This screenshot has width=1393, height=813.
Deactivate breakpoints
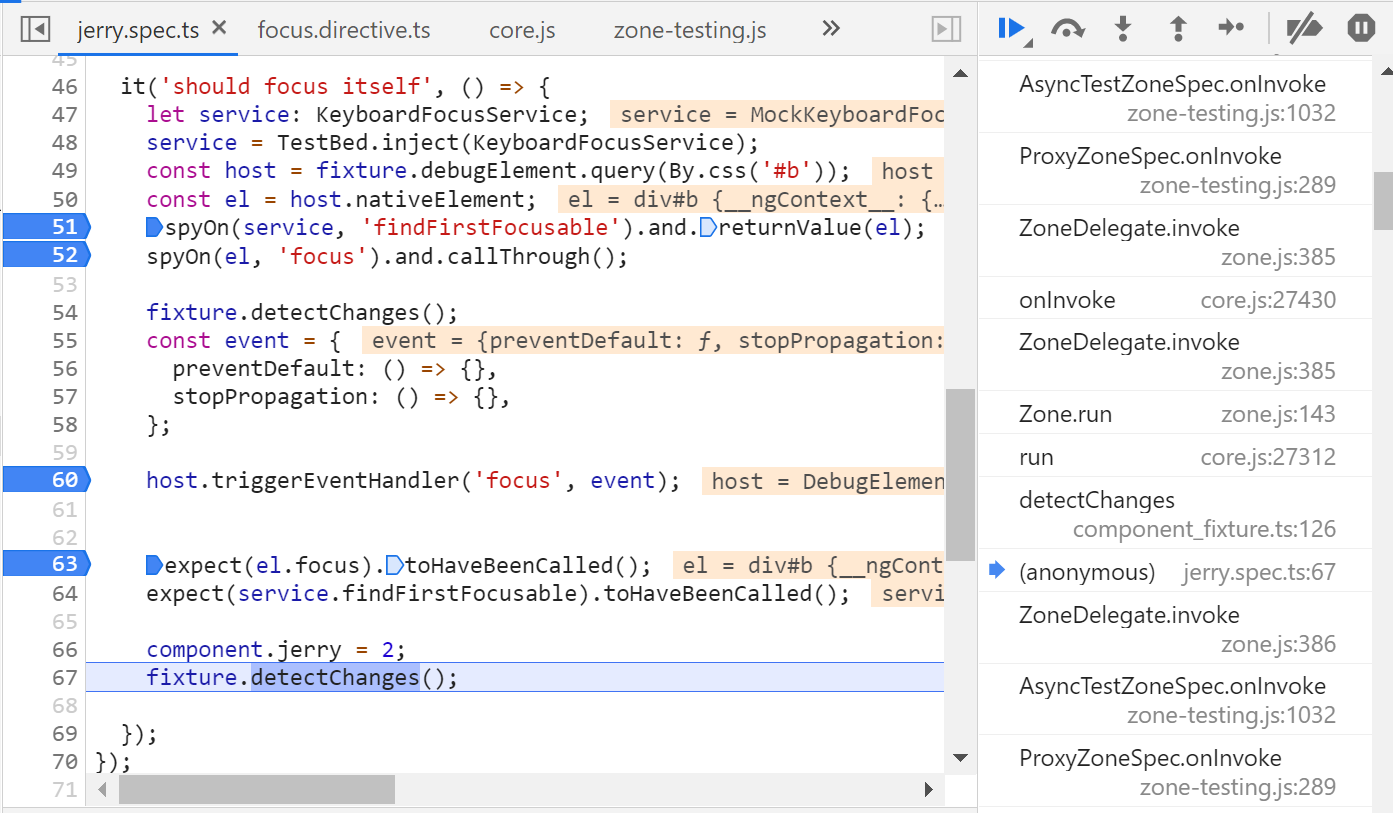pos(1304,28)
